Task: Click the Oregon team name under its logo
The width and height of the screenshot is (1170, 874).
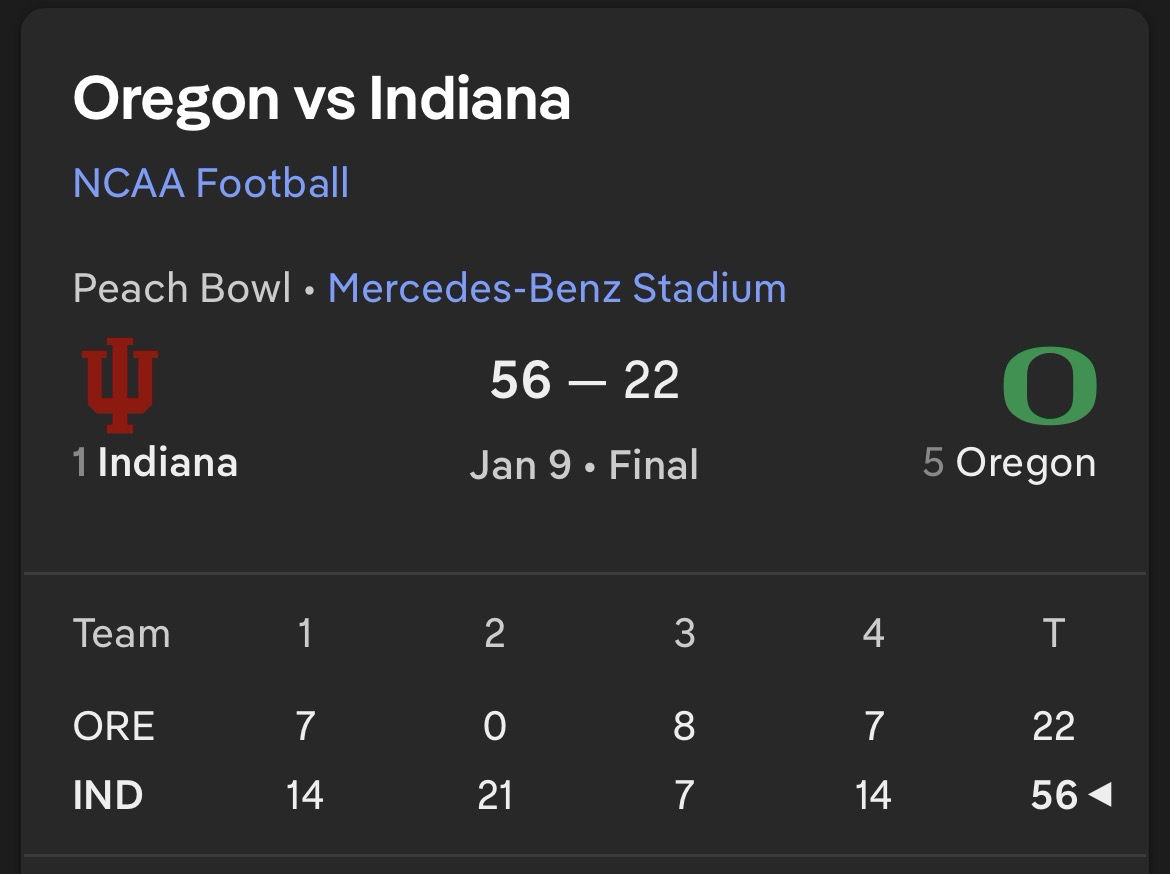Action: (1025, 463)
